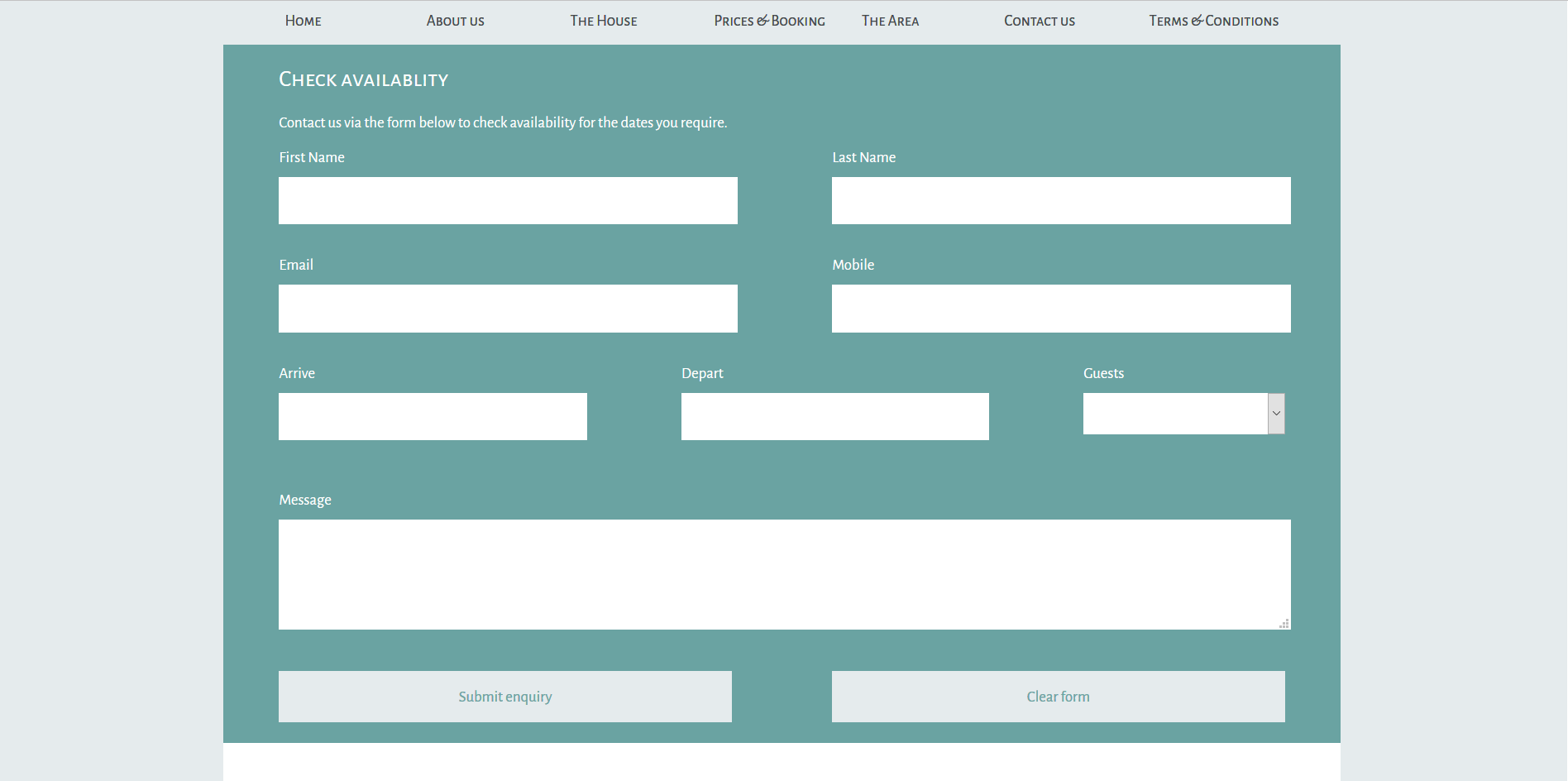Click into the Email field
The width and height of the screenshot is (1568, 781).
508,309
